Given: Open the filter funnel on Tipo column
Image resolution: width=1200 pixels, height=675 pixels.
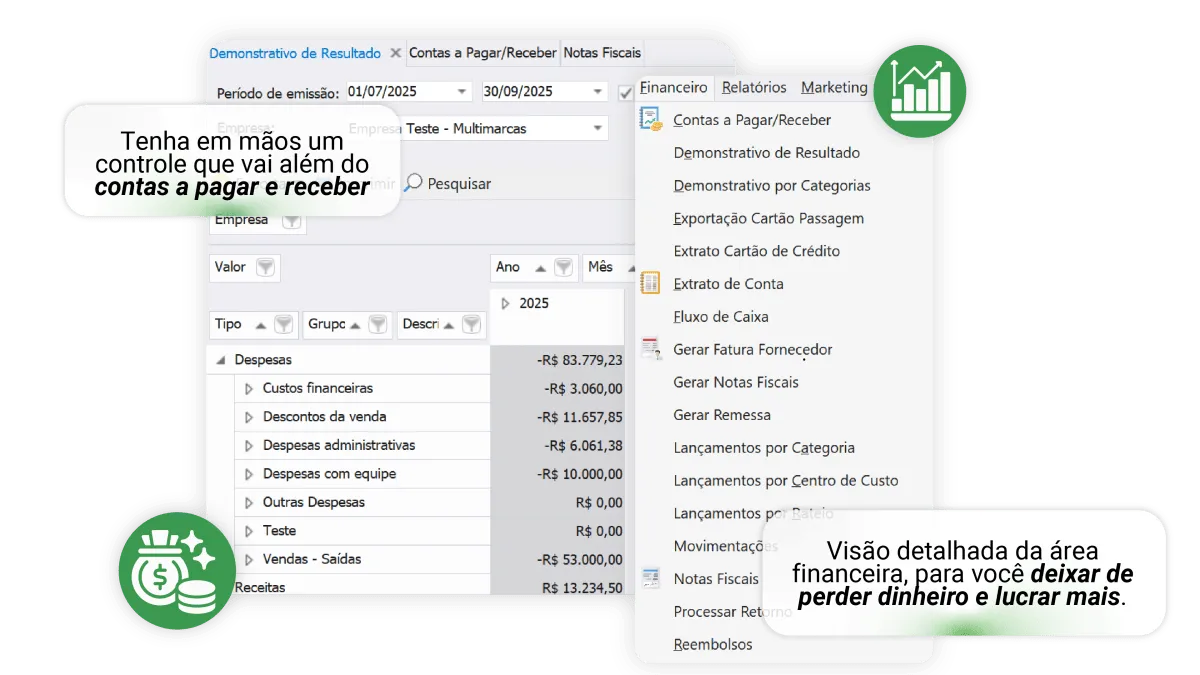Looking at the screenshot, I should (x=284, y=324).
